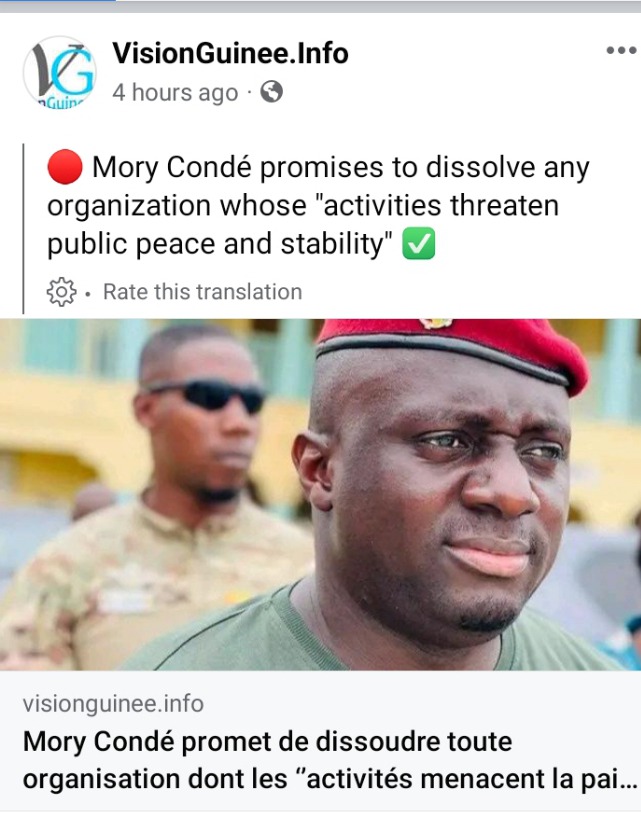Open the Mory Condé promet de dissoudre headline

[330, 760]
